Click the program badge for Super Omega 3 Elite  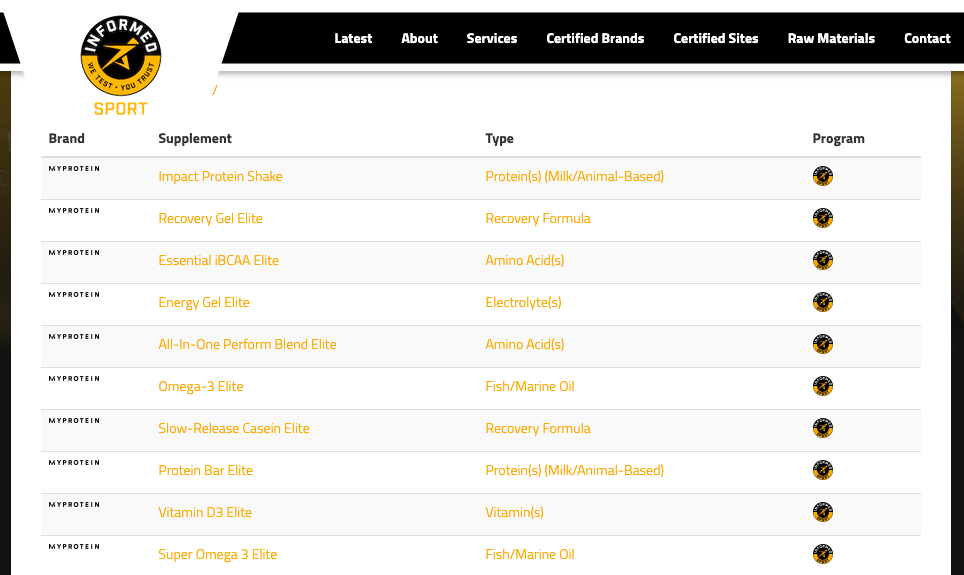823,554
